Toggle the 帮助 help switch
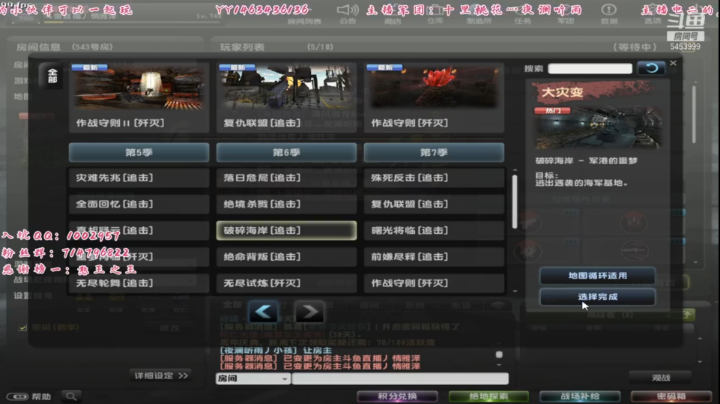This screenshot has height=404, width=720. 18,396
